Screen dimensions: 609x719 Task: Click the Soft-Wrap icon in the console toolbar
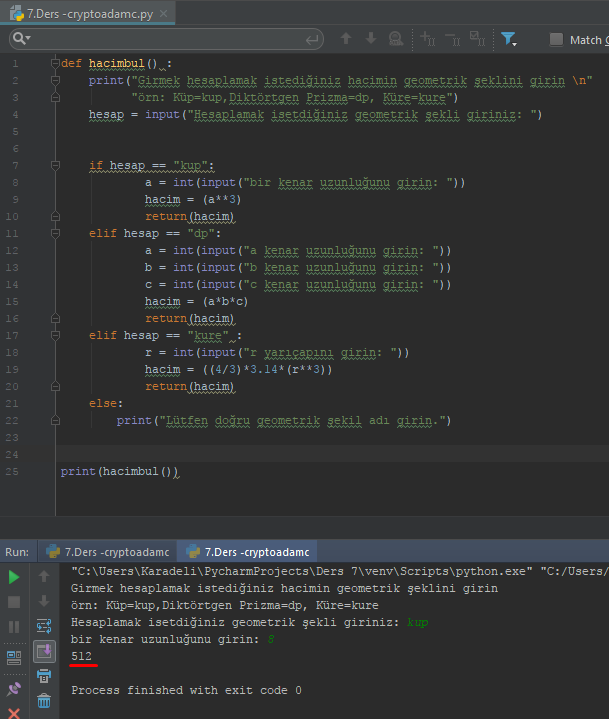click(44, 627)
